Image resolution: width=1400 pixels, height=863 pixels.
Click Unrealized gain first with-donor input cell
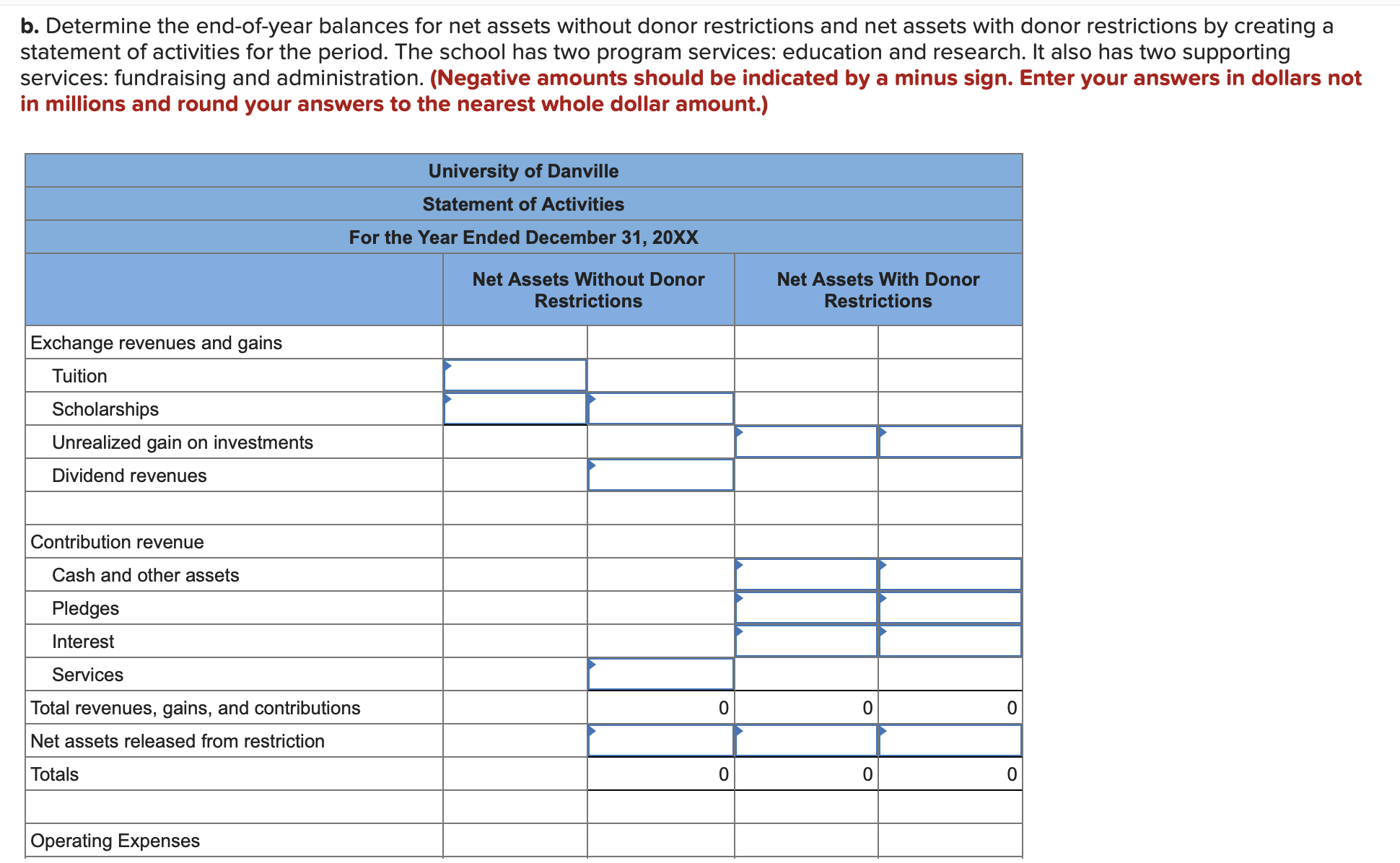click(806, 442)
